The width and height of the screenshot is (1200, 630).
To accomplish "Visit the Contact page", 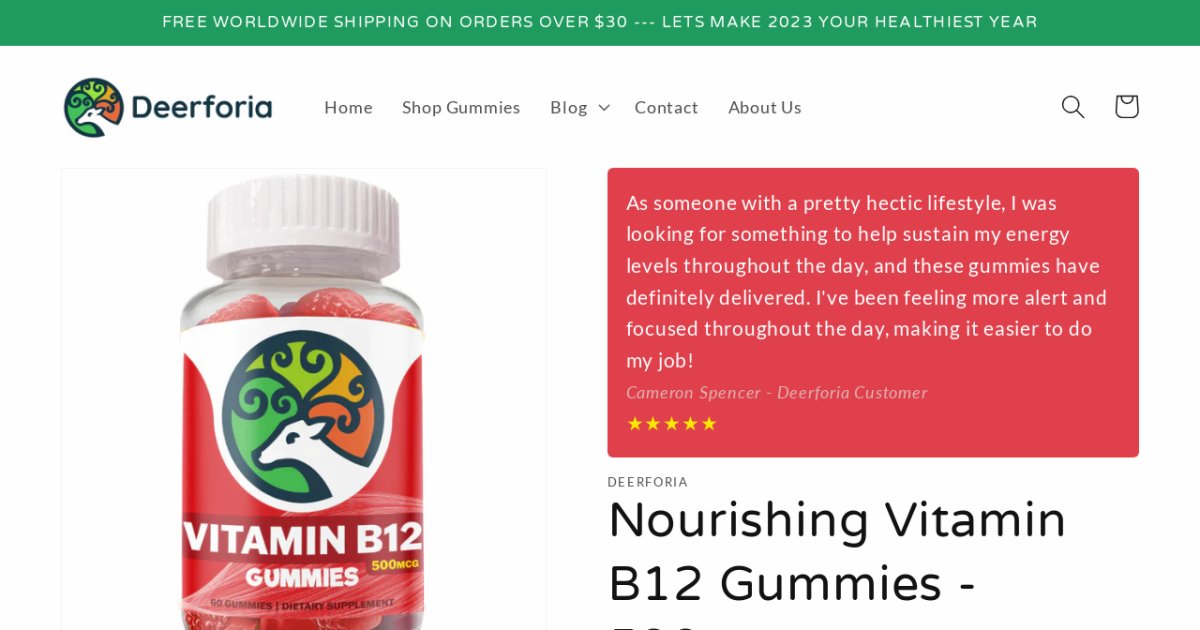I will point(666,107).
